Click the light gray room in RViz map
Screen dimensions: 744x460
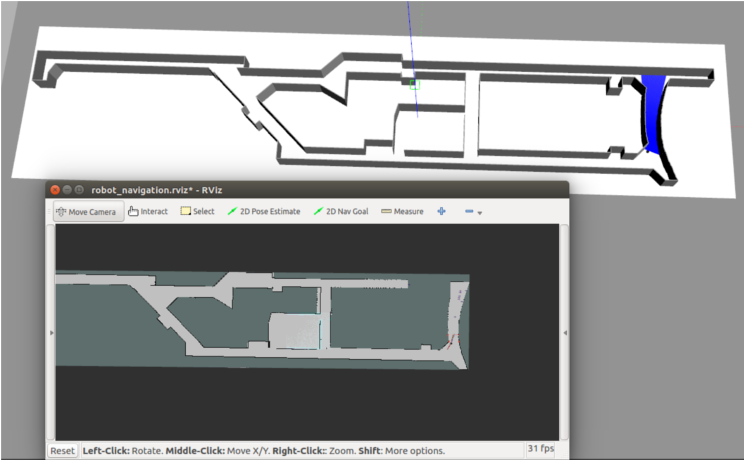294,329
